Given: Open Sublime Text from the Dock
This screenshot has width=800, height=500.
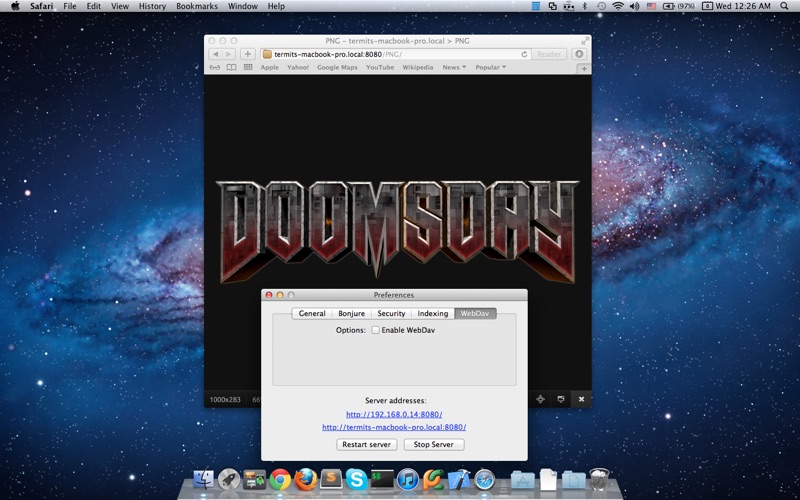Looking at the screenshot, I should pos(331,480).
